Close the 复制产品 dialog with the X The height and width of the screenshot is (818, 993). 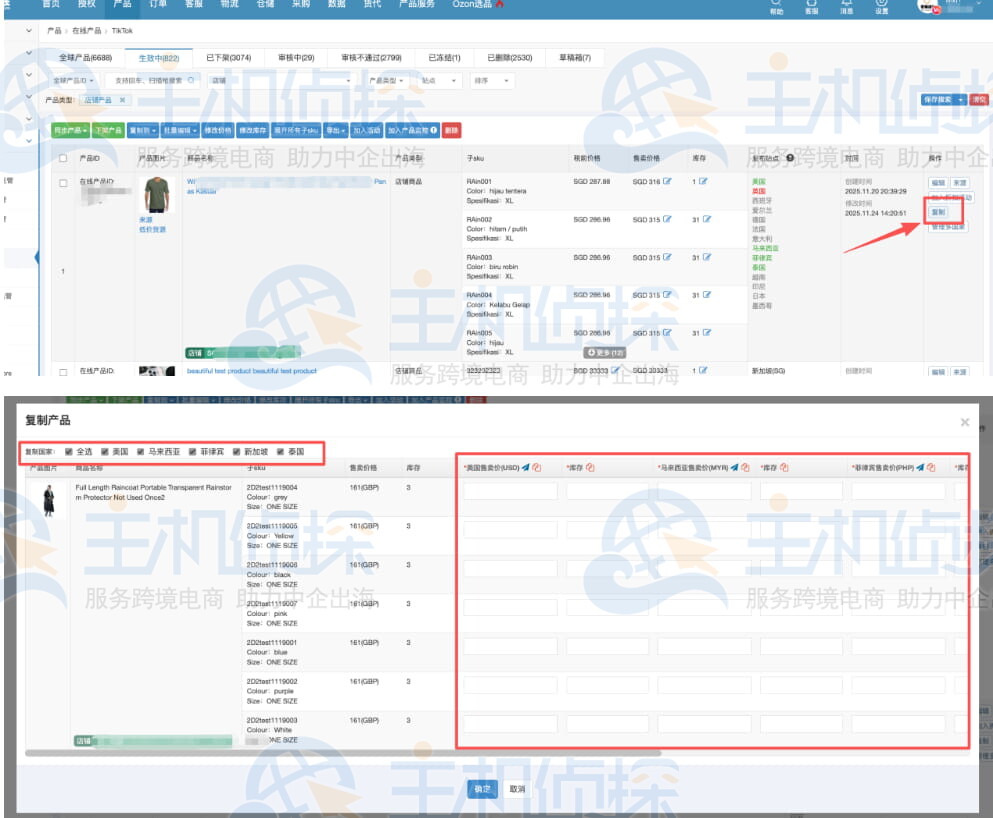(x=965, y=422)
